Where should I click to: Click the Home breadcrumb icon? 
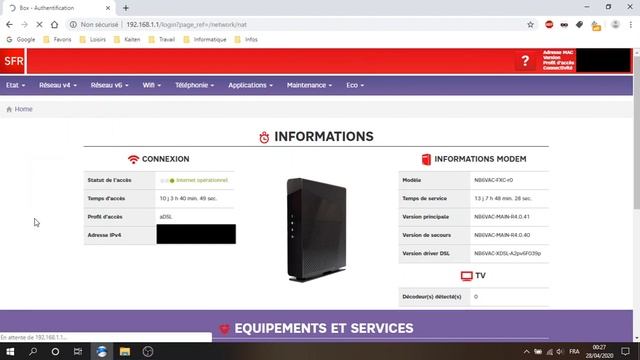click(9, 109)
